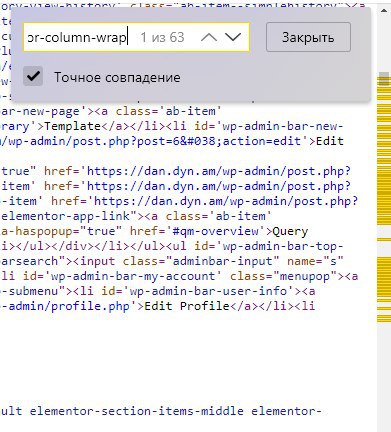
Task: Click the word 'Query' in source
Action: tap(290, 231)
